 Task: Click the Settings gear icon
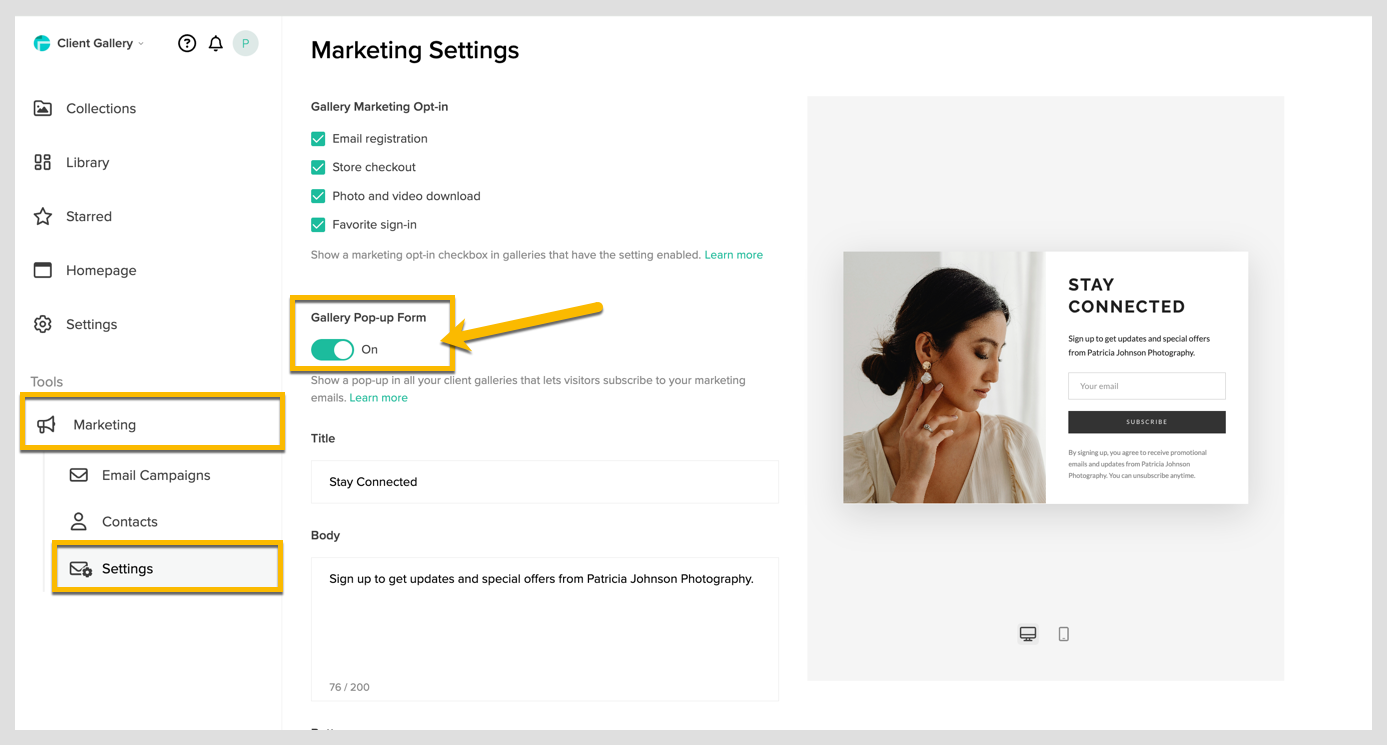43,324
